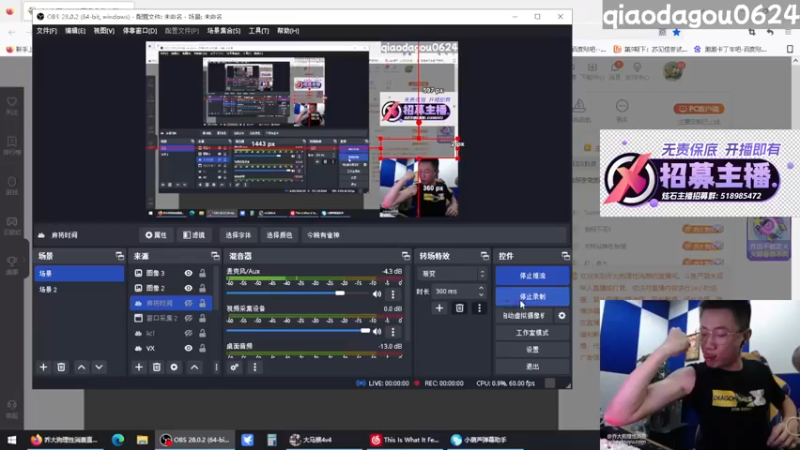Toggle lock on the VX source

pyautogui.click(x=203, y=348)
